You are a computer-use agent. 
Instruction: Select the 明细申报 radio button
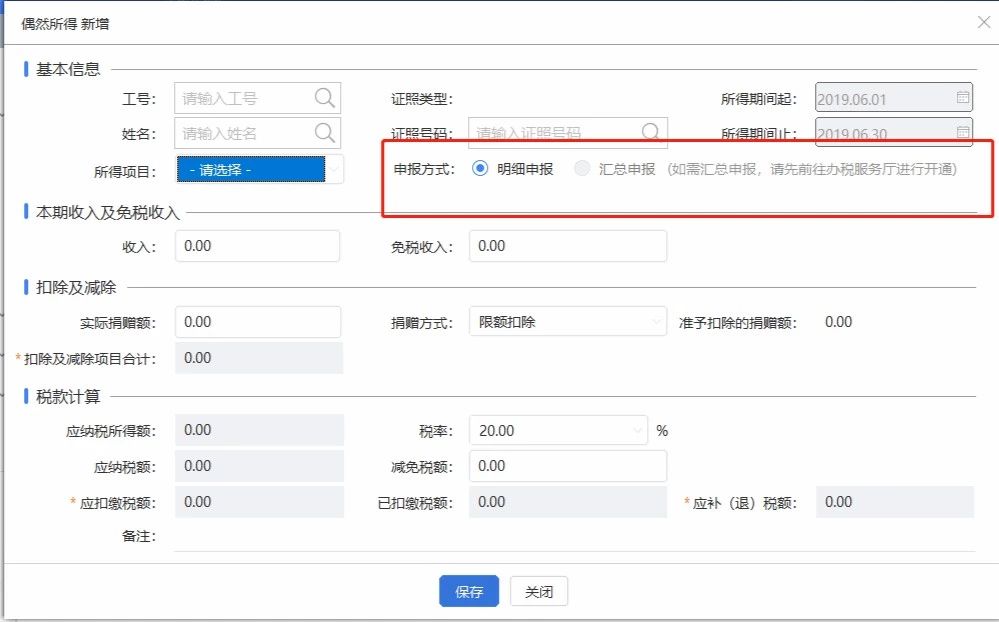click(482, 169)
